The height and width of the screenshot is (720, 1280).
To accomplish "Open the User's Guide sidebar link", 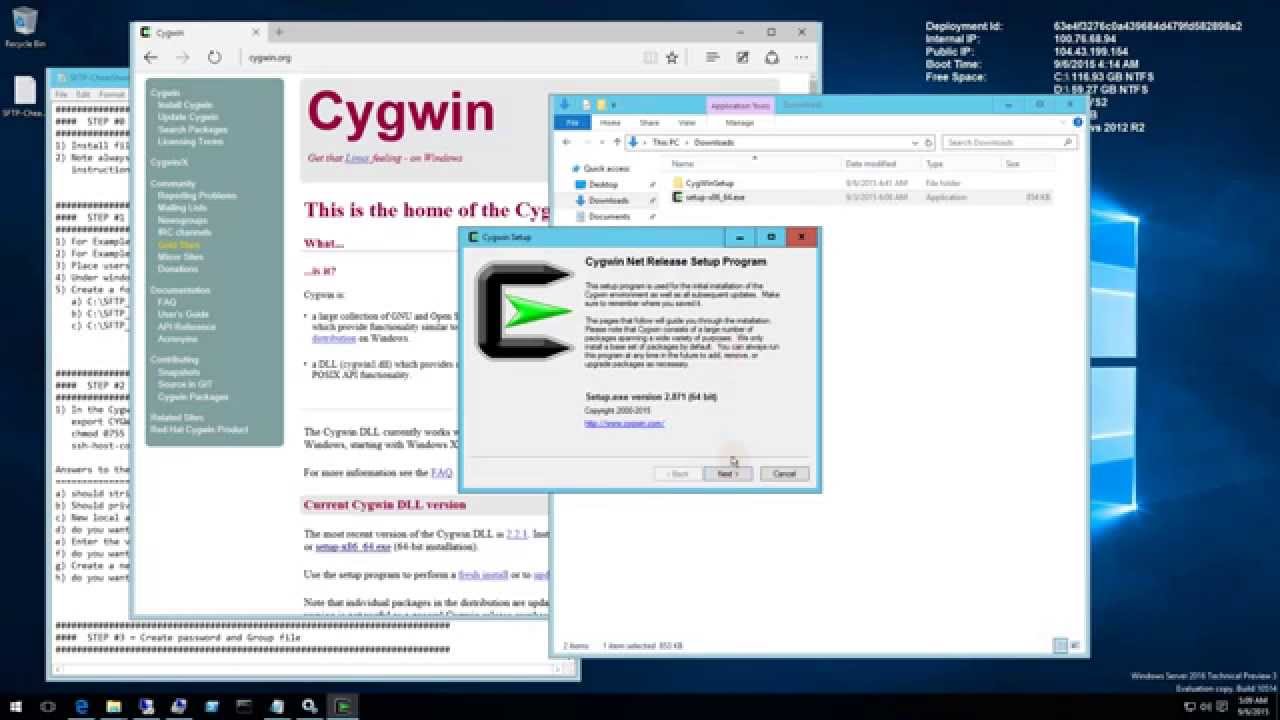I will (183, 314).
